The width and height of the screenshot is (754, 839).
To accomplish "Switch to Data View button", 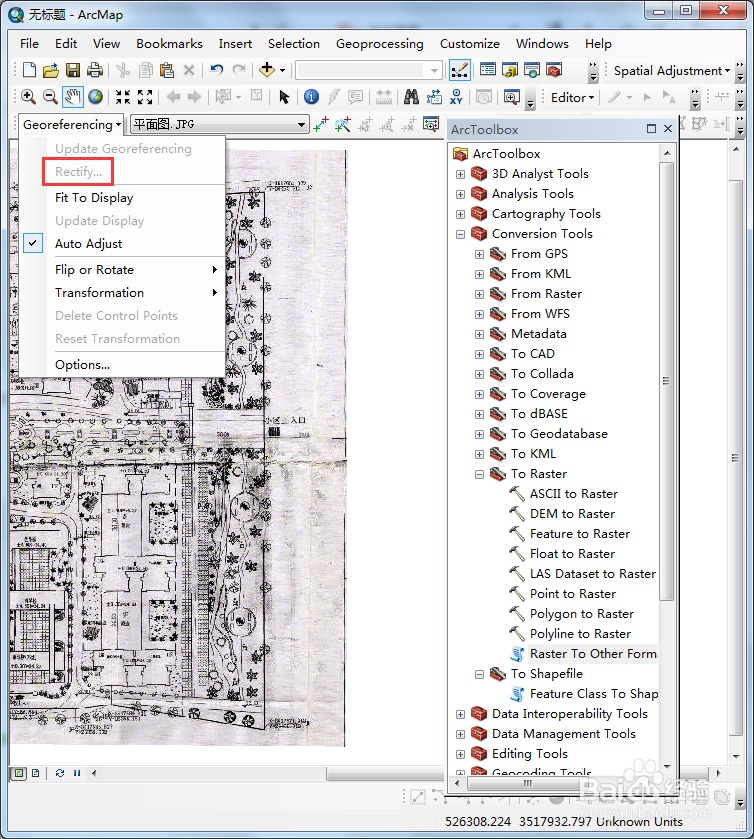I will pos(19,773).
